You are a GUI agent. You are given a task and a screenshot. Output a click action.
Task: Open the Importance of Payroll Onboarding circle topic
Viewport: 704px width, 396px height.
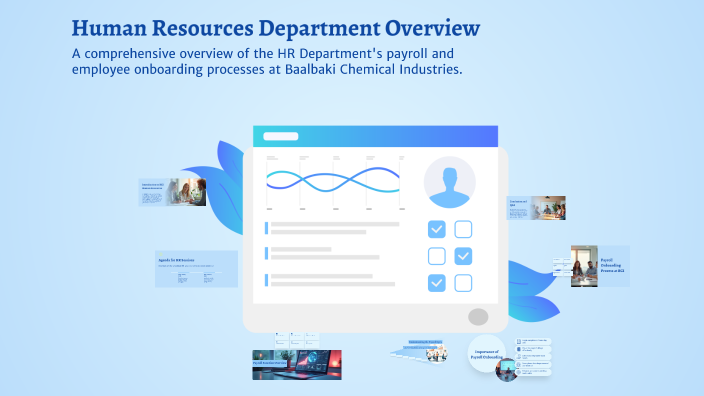[487, 354]
